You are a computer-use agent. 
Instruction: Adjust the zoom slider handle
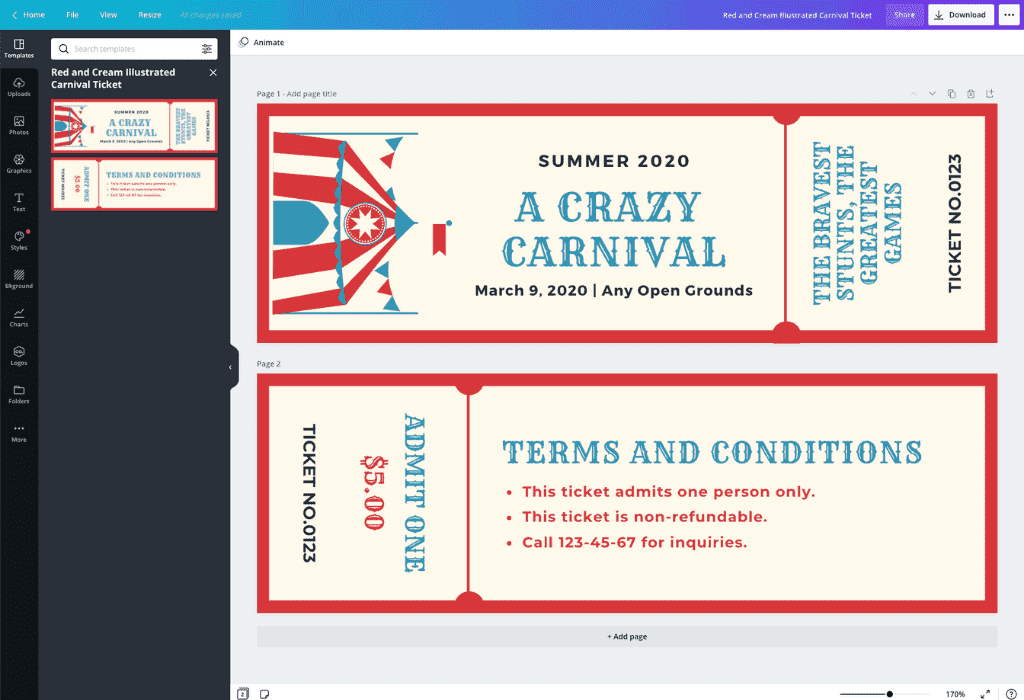coord(889,693)
